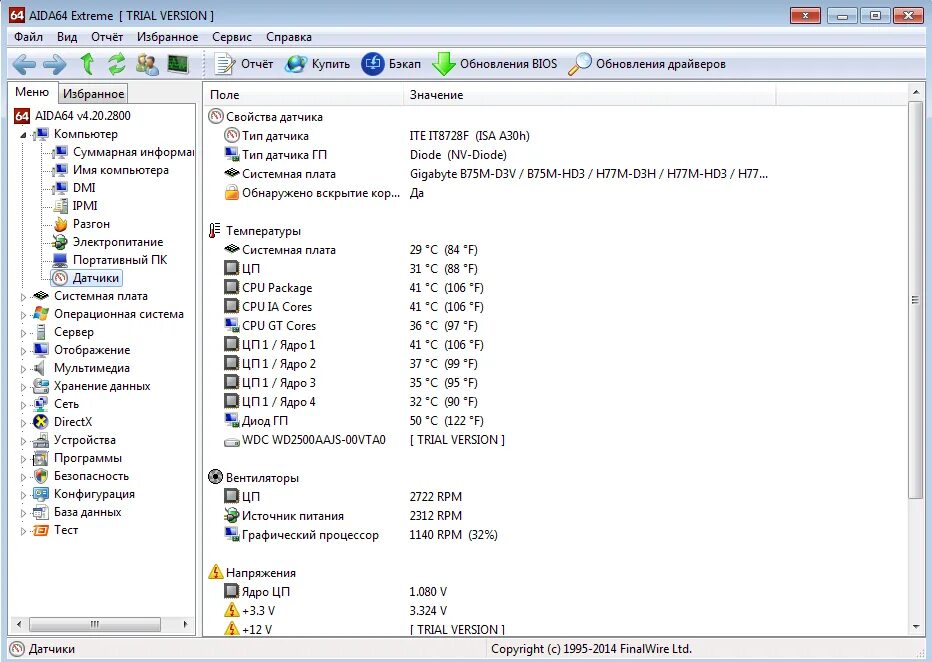Viewport: 932px width, 662px height.
Task: Open the Отчёт menu
Action: [x=107, y=37]
